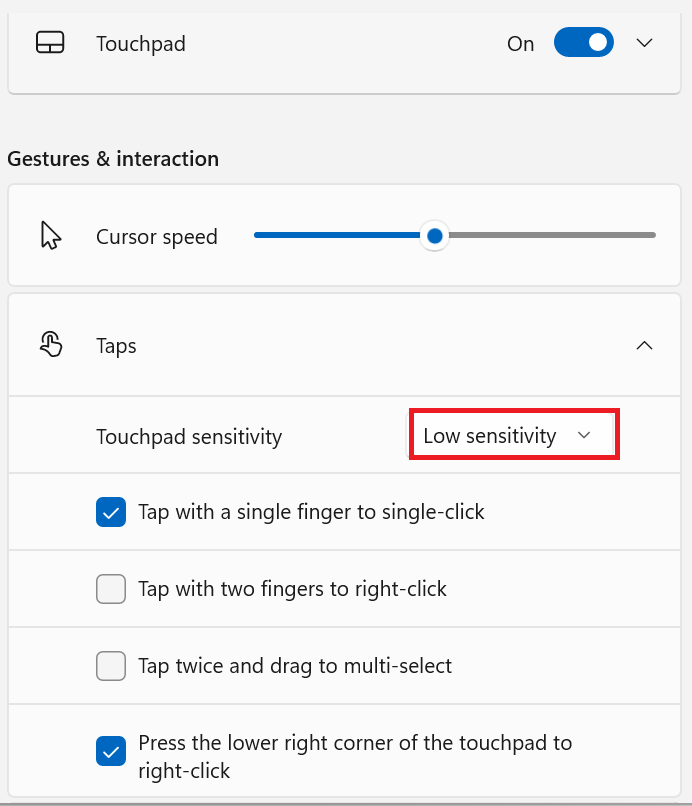Turn off the Touchpad toggle switch
This screenshot has height=806, width=692.
pyautogui.click(x=583, y=43)
